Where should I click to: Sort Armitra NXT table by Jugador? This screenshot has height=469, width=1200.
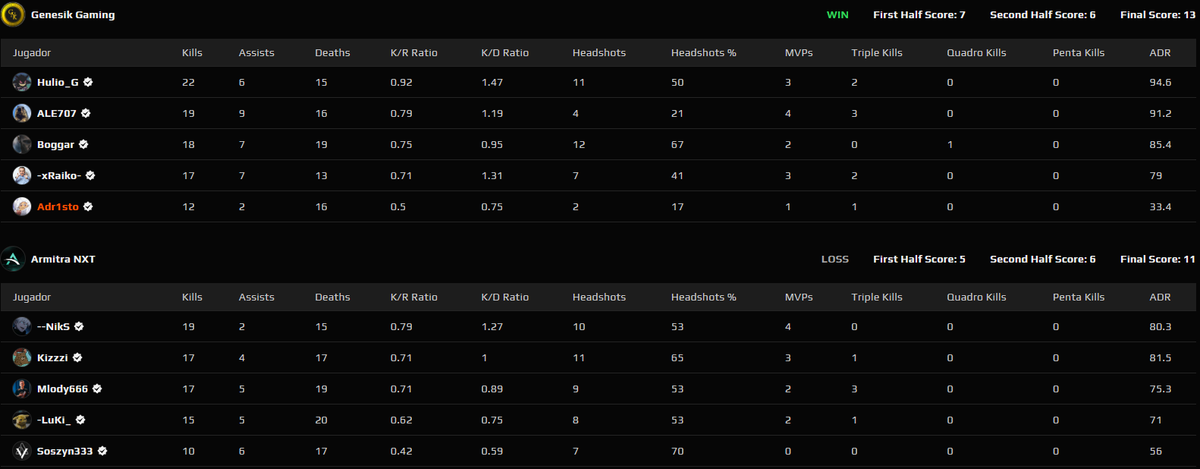[32, 297]
